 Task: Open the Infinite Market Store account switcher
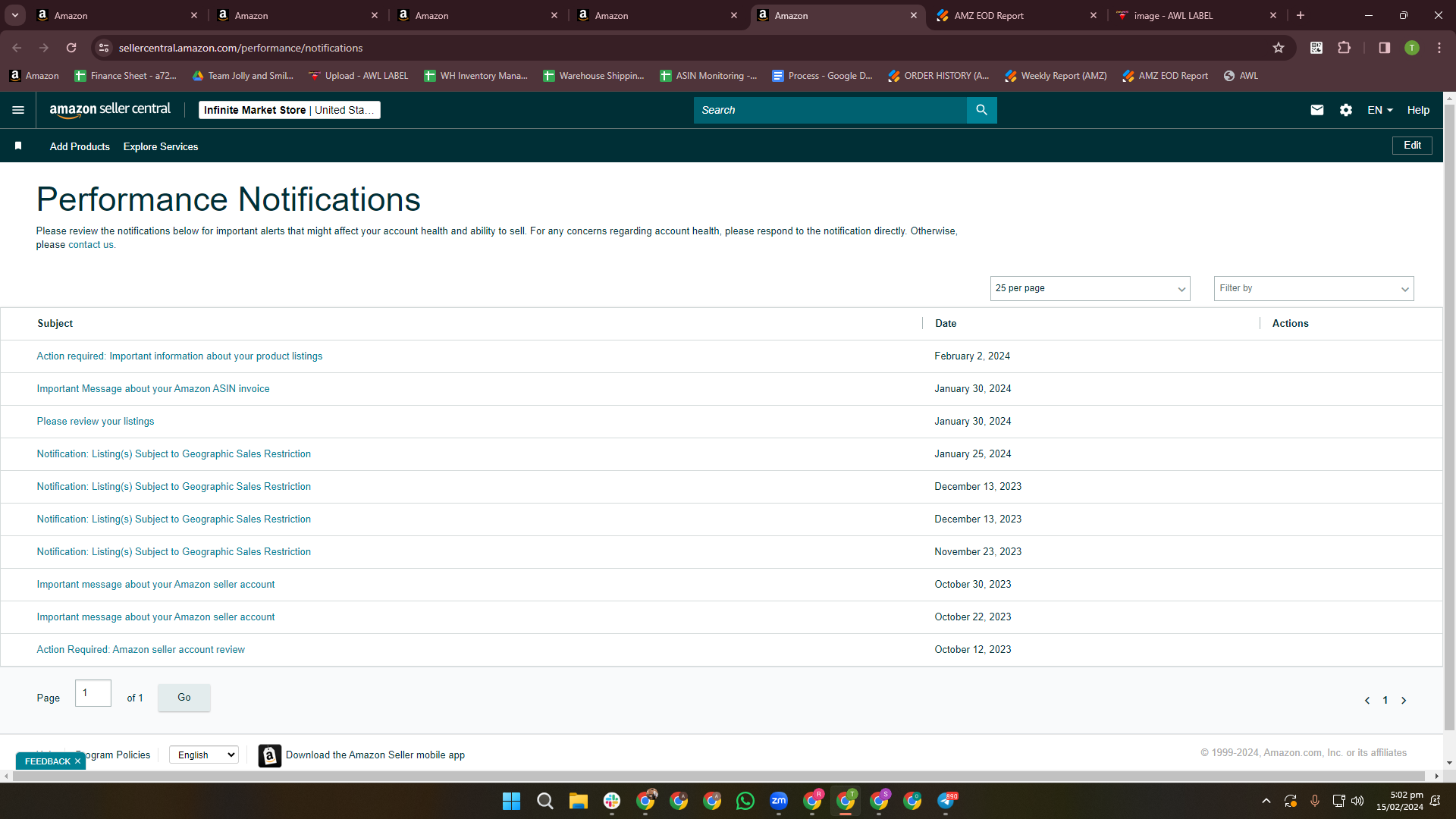(x=289, y=110)
